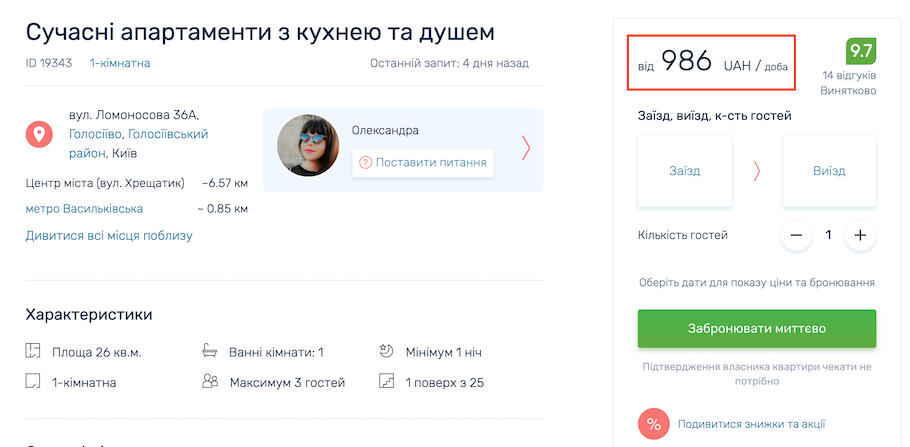This screenshot has height=447, width=910.
Task: Open host Олександра's profile photo
Action: [308, 145]
